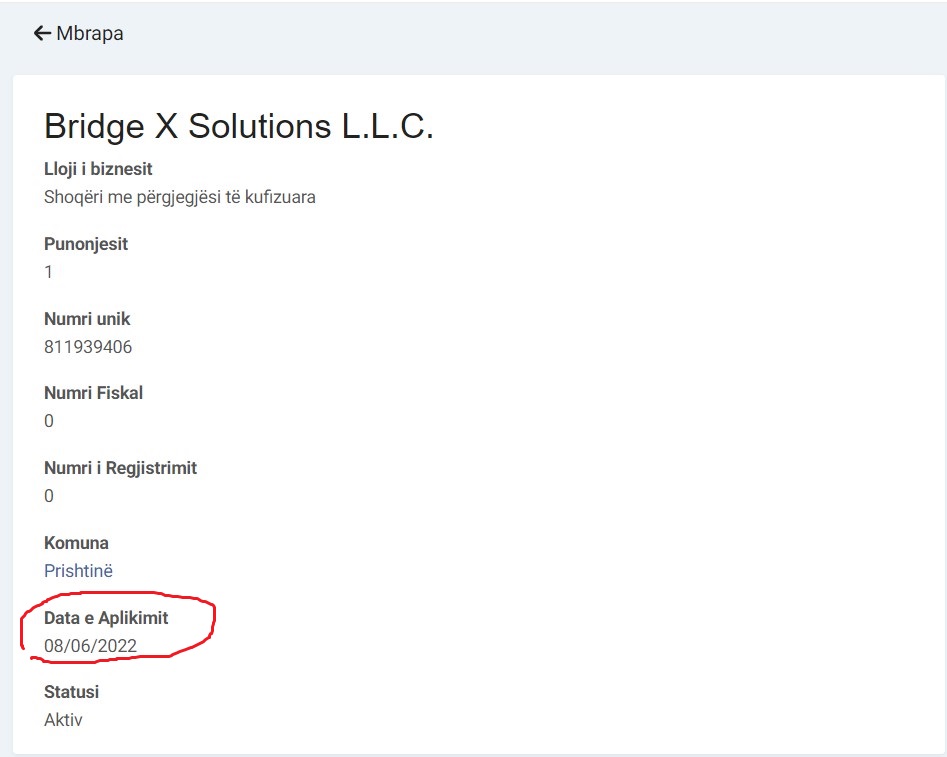The image size is (947, 757).
Task: Click the Data e Aplikimit label
Action: coord(106,618)
